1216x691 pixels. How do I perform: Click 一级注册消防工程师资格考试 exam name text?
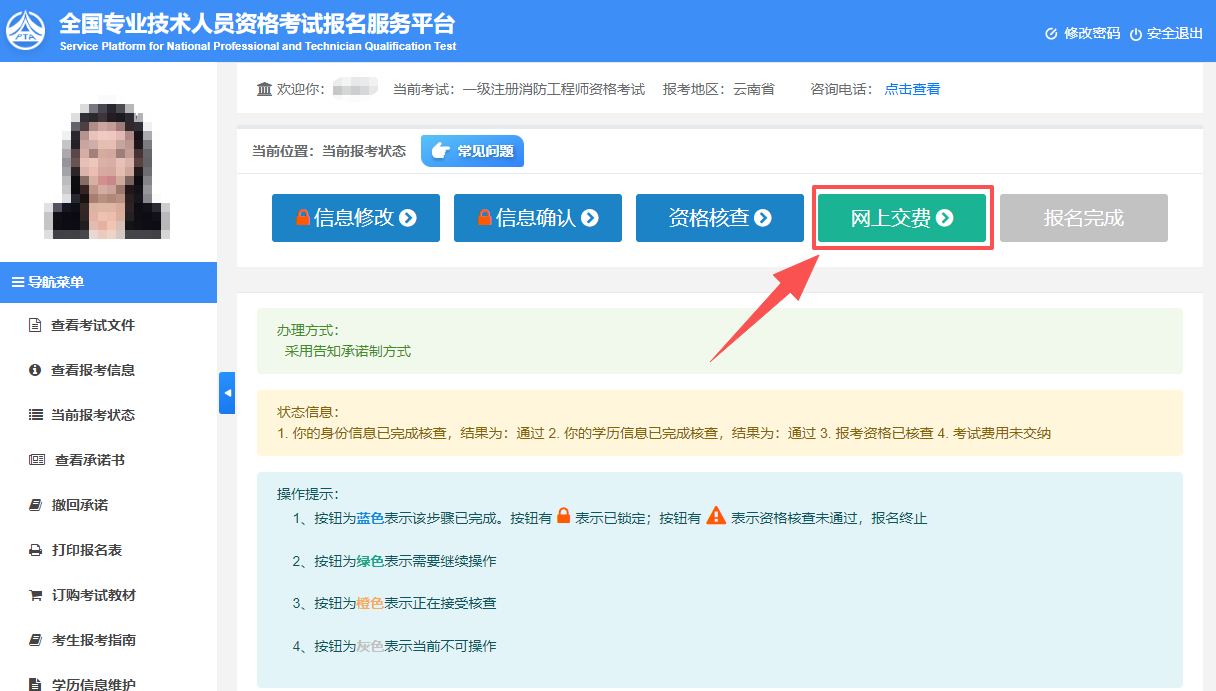coord(554,89)
